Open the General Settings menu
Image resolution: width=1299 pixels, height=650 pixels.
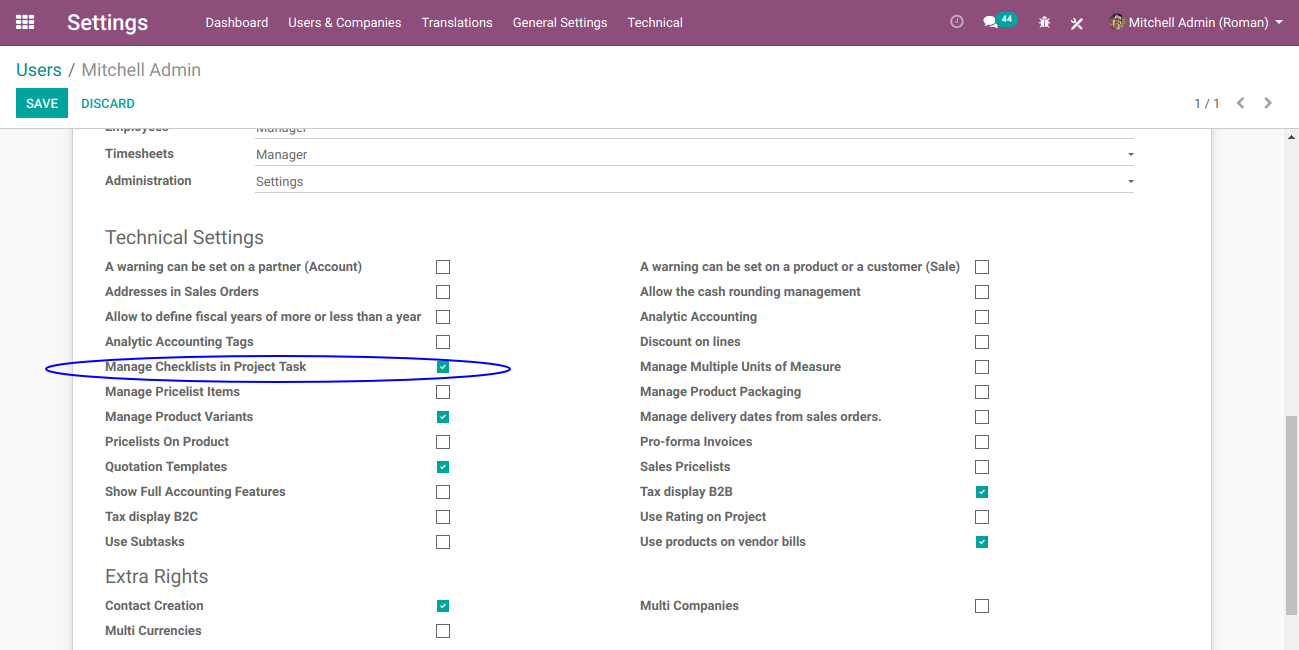click(560, 22)
